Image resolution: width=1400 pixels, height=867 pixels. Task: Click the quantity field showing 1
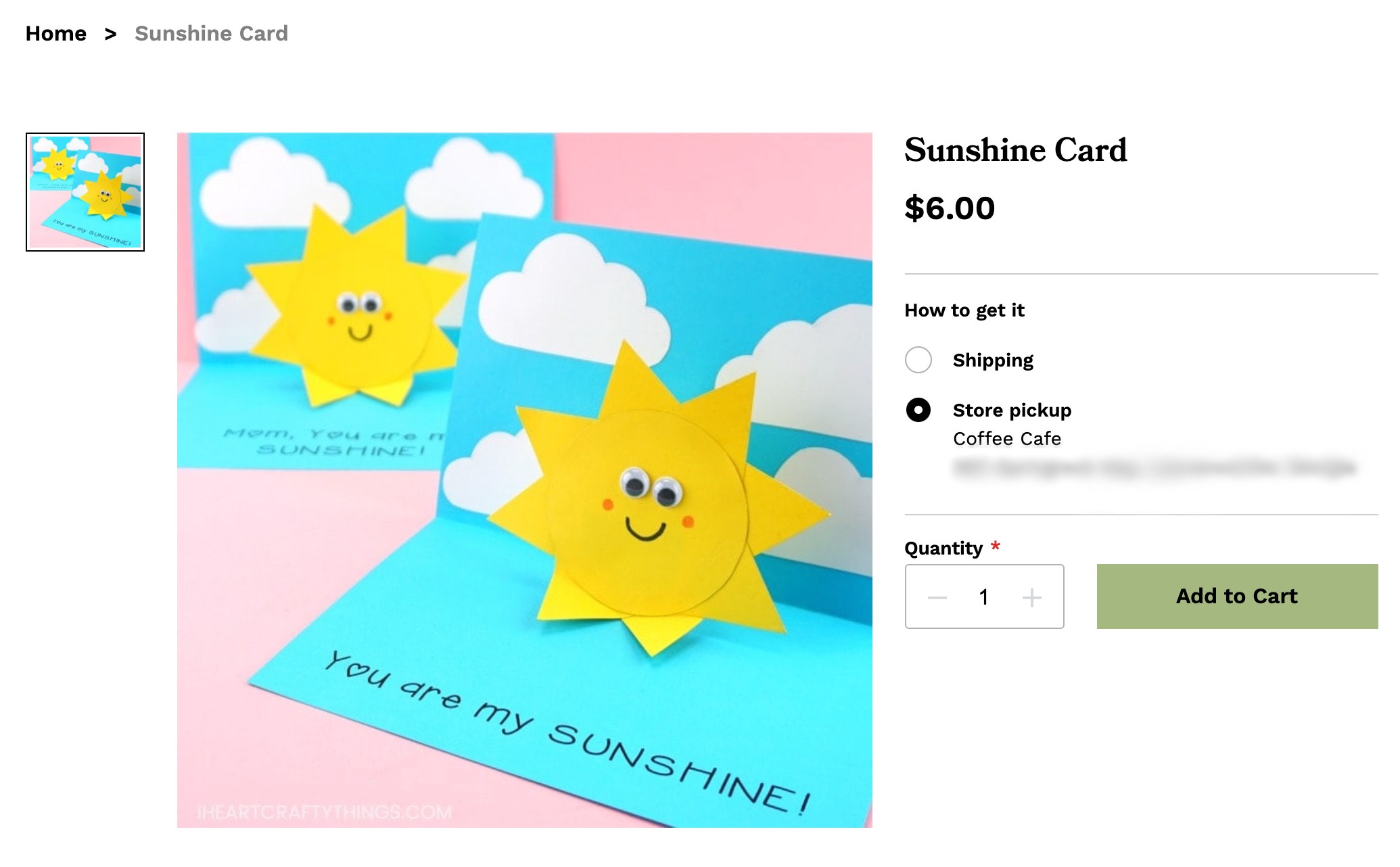(x=984, y=597)
